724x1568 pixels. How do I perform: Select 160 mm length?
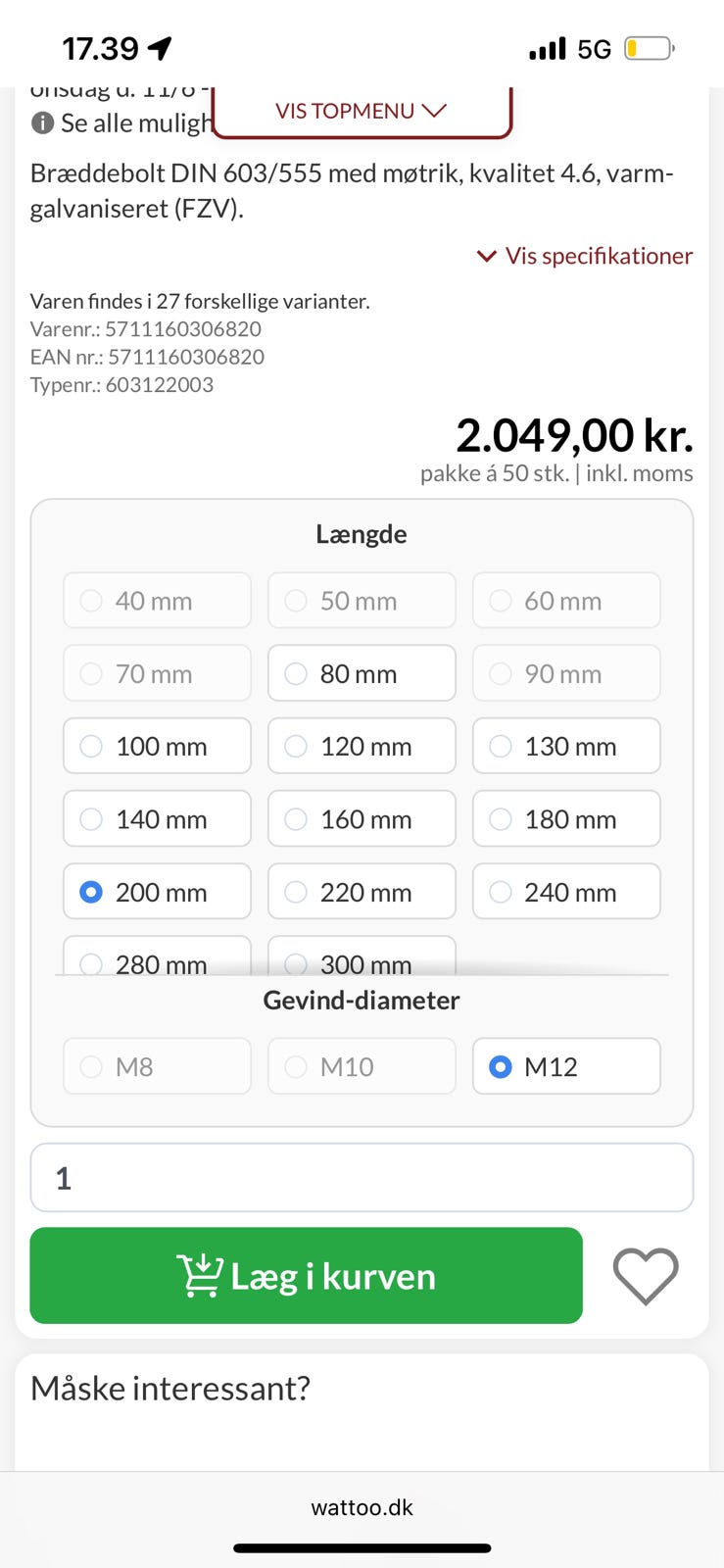point(362,819)
